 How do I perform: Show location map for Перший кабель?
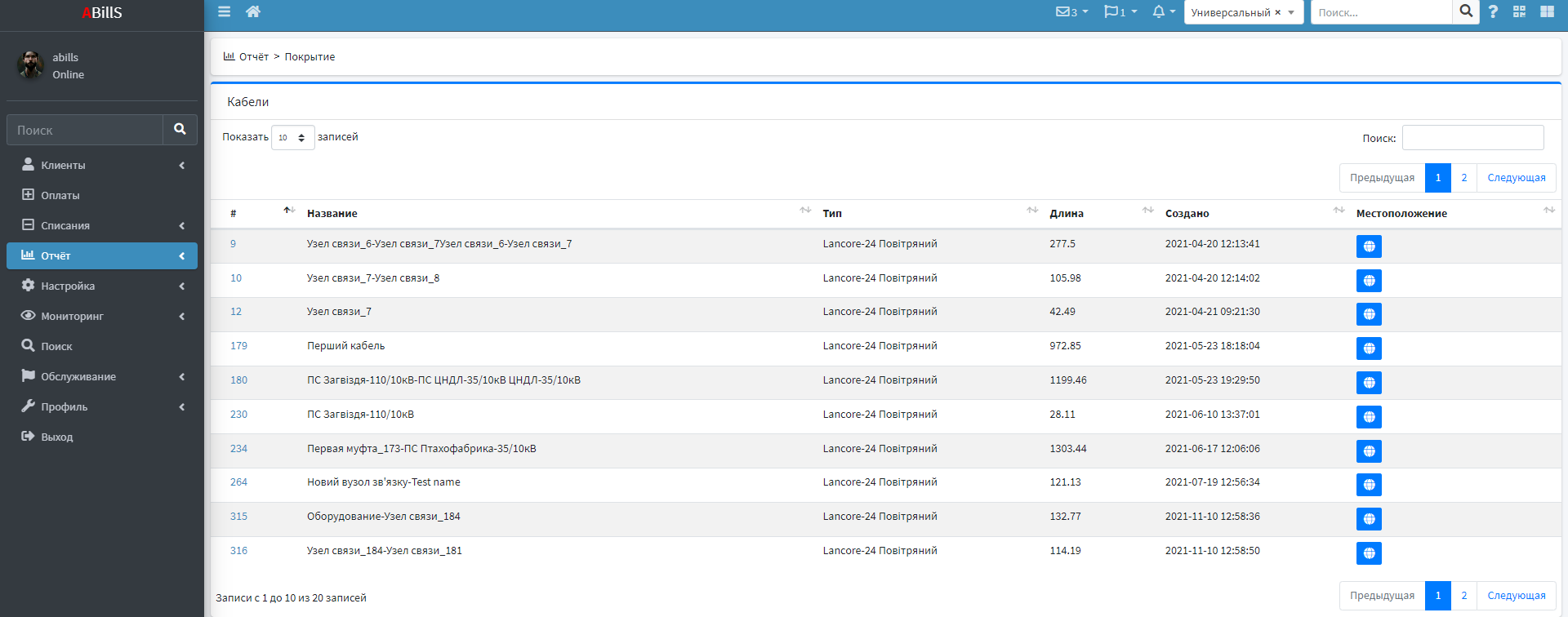[1369, 348]
